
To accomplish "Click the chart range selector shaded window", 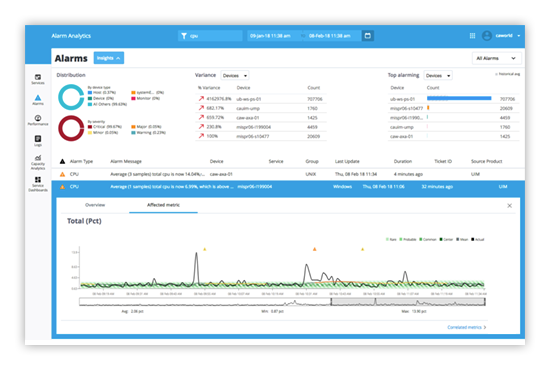I will pos(408,302).
